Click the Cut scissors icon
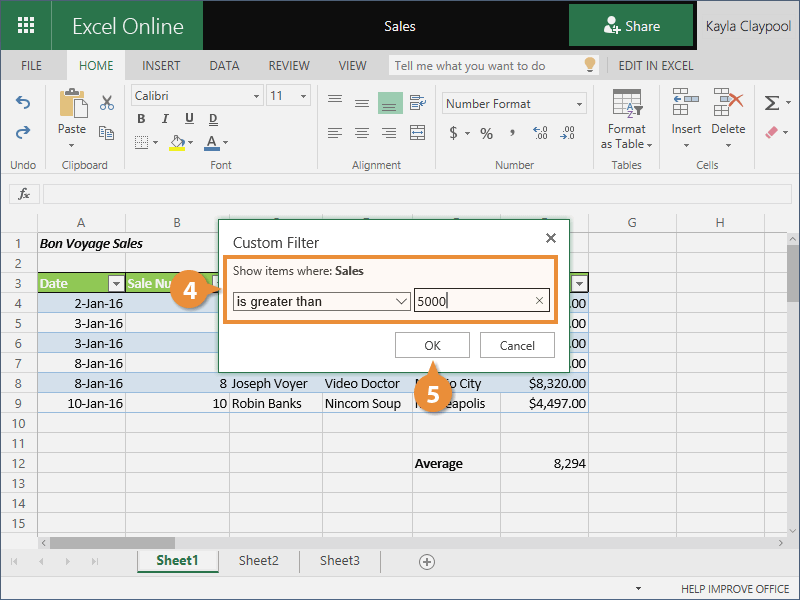The width and height of the screenshot is (800, 600). point(107,103)
